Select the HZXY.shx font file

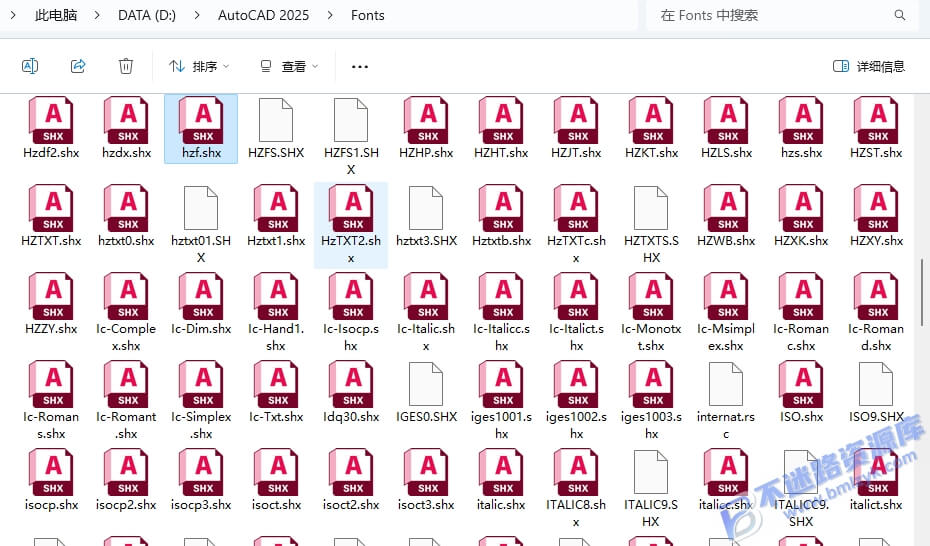click(x=876, y=216)
